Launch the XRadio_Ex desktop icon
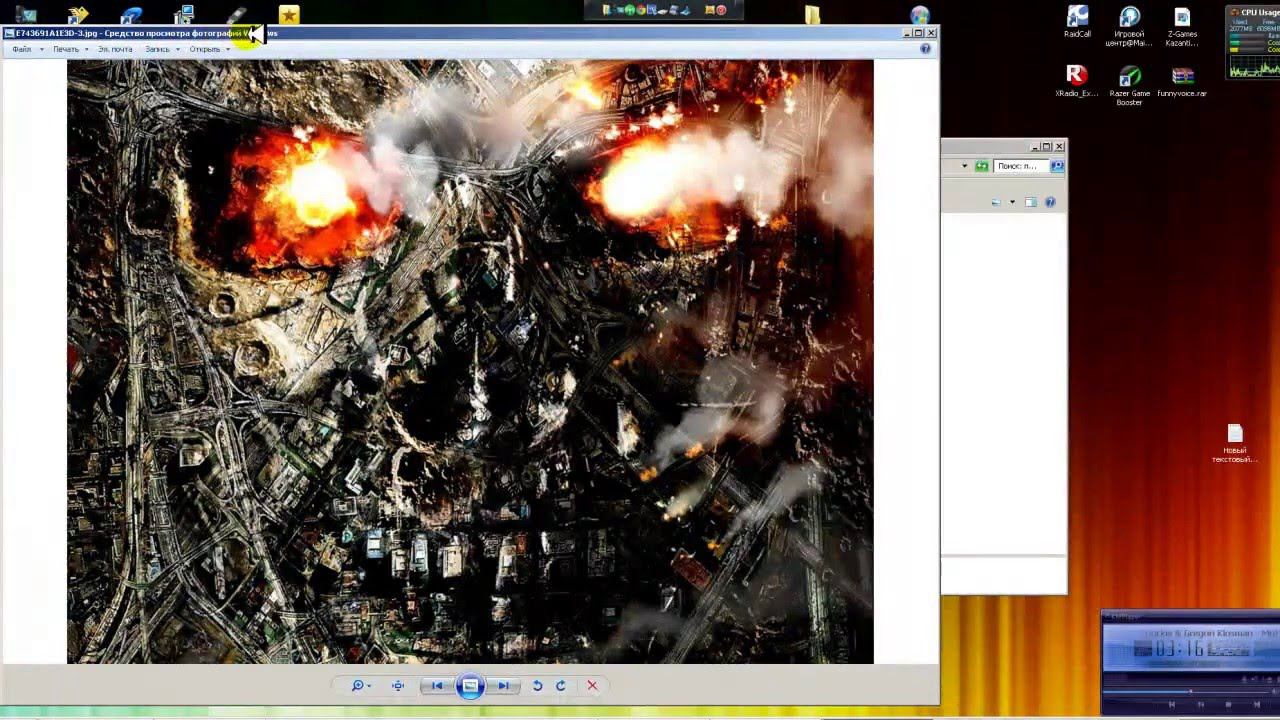This screenshot has height=720, width=1280. [1077, 82]
